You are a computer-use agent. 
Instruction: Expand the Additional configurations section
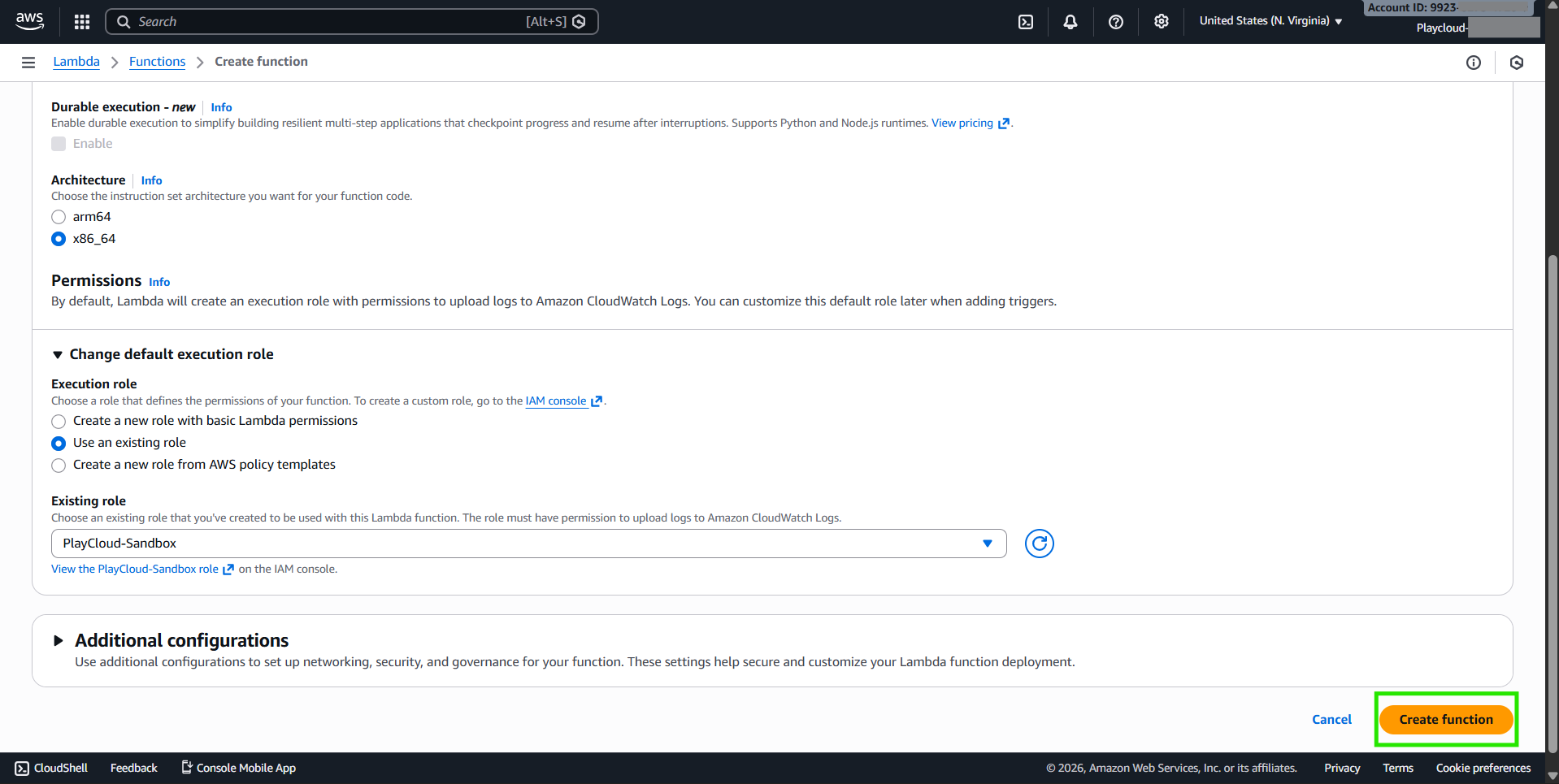point(59,640)
